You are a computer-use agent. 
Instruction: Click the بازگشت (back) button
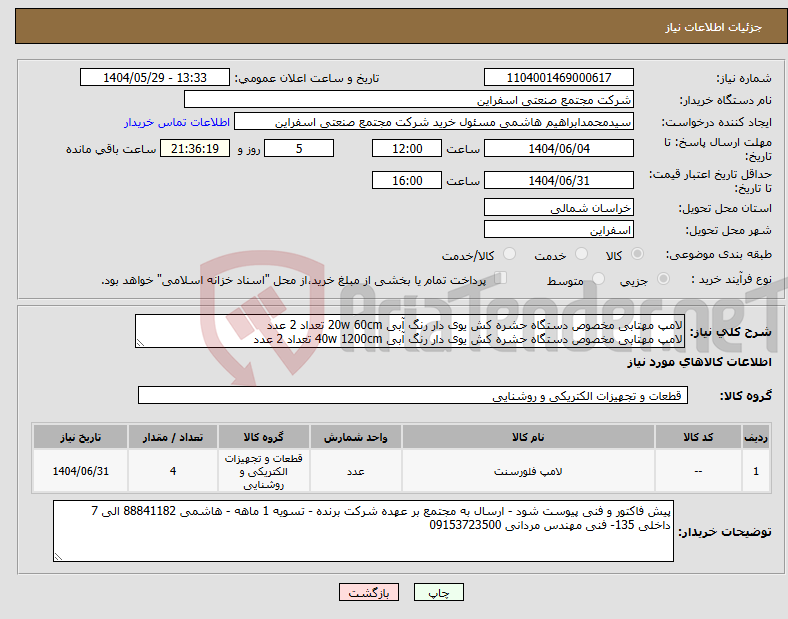click(x=369, y=592)
